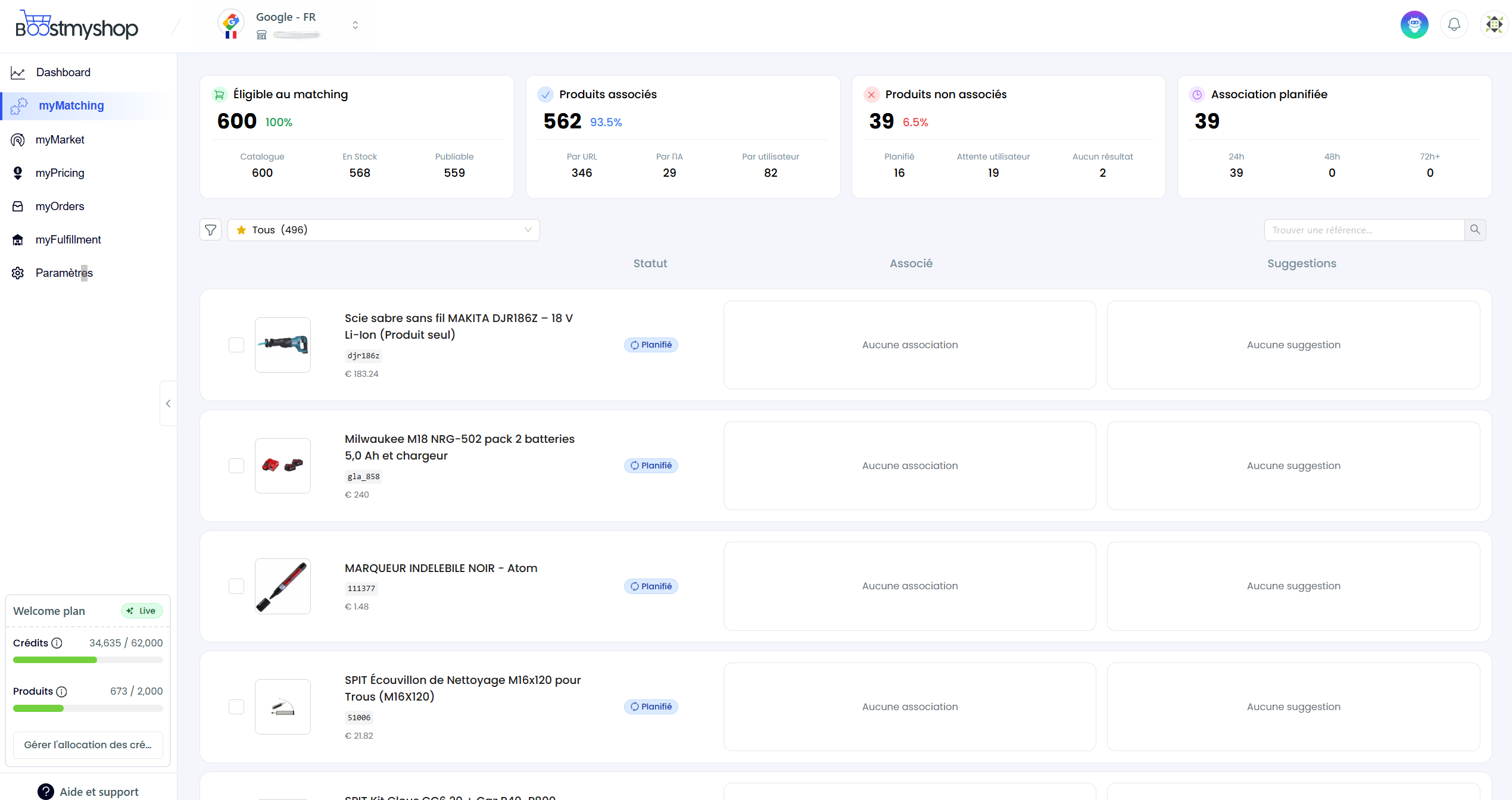Click the gla_858 reference tag

pos(363,477)
